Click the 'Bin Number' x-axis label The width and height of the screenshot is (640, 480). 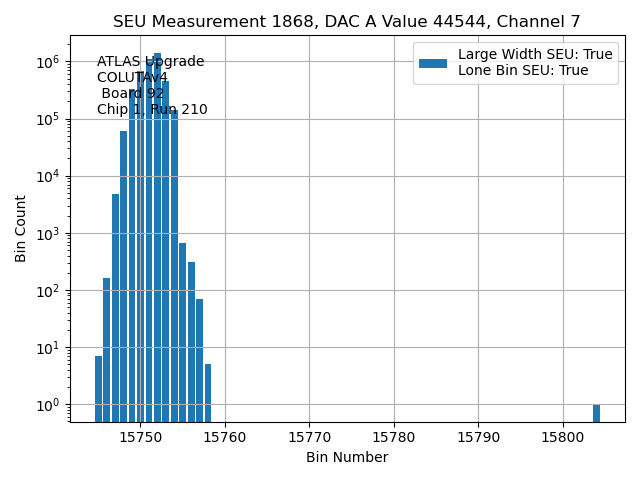[346, 457]
